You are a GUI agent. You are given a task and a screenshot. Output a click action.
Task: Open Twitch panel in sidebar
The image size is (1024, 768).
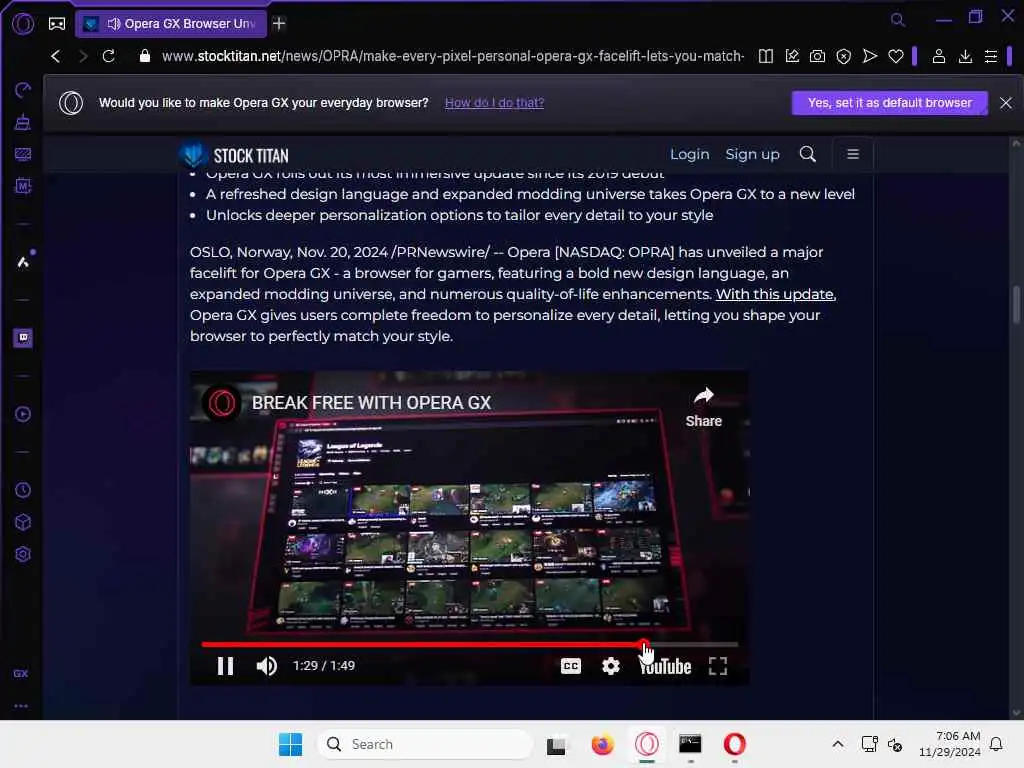coord(23,338)
